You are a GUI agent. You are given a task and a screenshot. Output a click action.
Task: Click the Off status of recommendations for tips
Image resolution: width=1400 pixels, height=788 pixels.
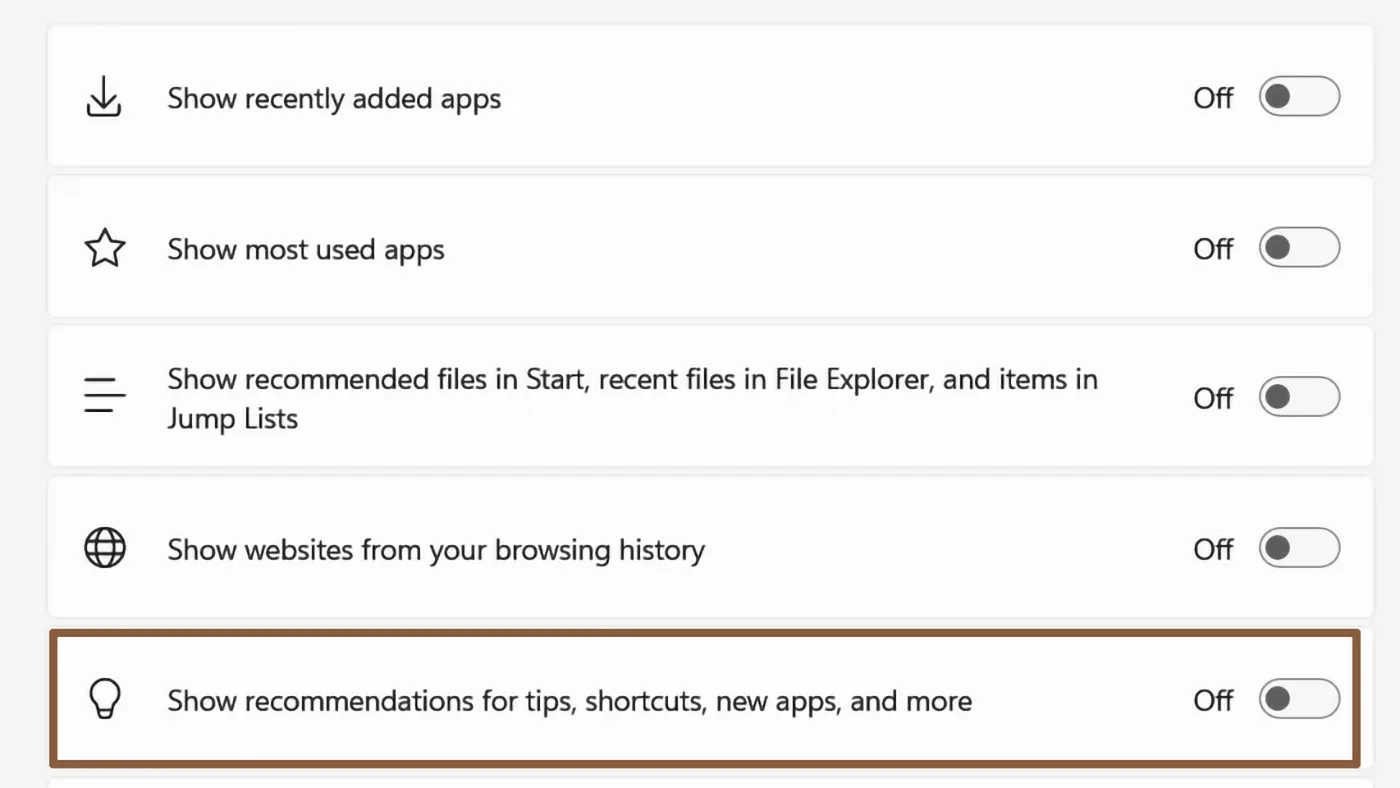[x=1213, y=700]
